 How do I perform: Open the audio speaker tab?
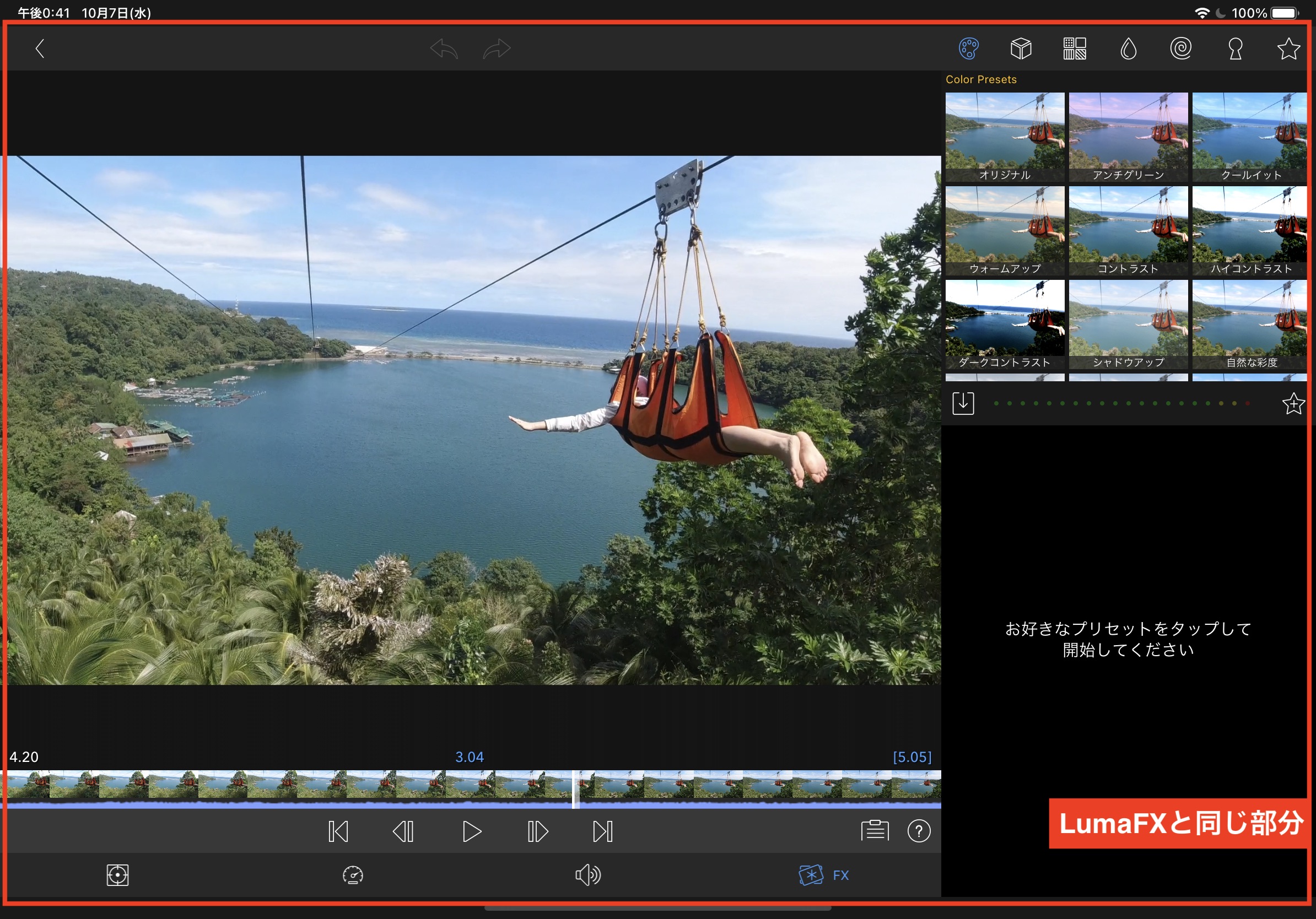pos(587,875)
